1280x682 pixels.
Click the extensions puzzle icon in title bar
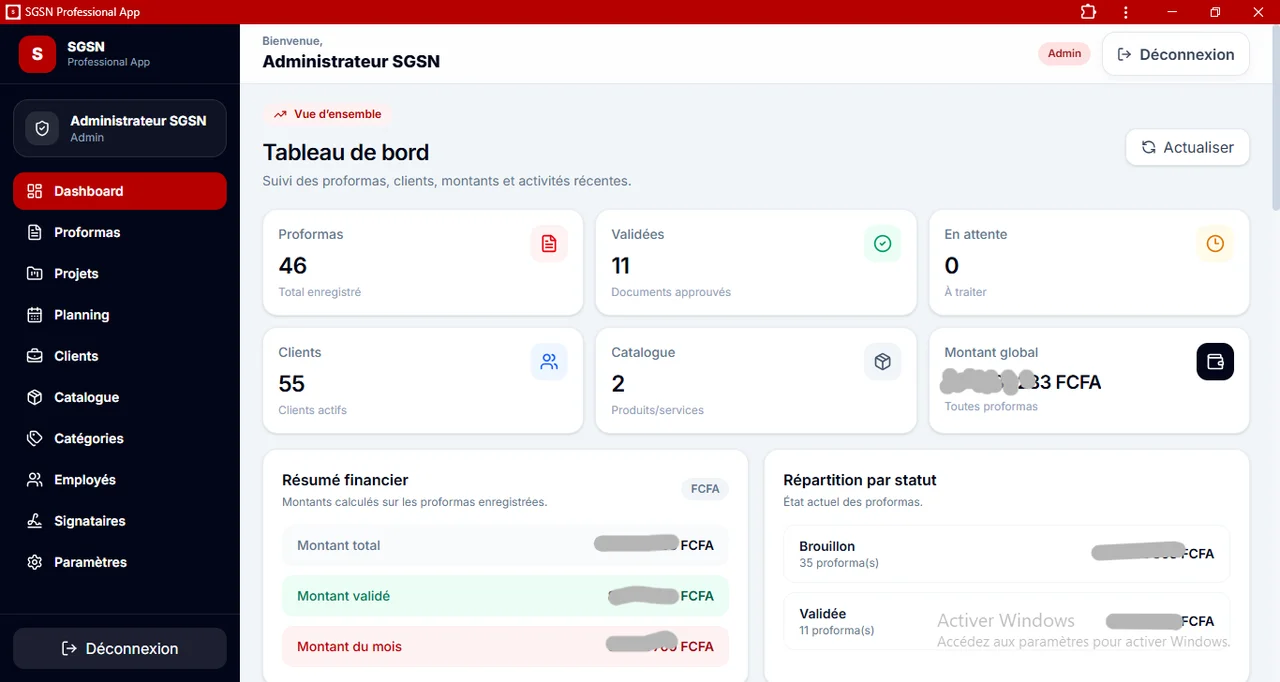(x=1088, y=12)
